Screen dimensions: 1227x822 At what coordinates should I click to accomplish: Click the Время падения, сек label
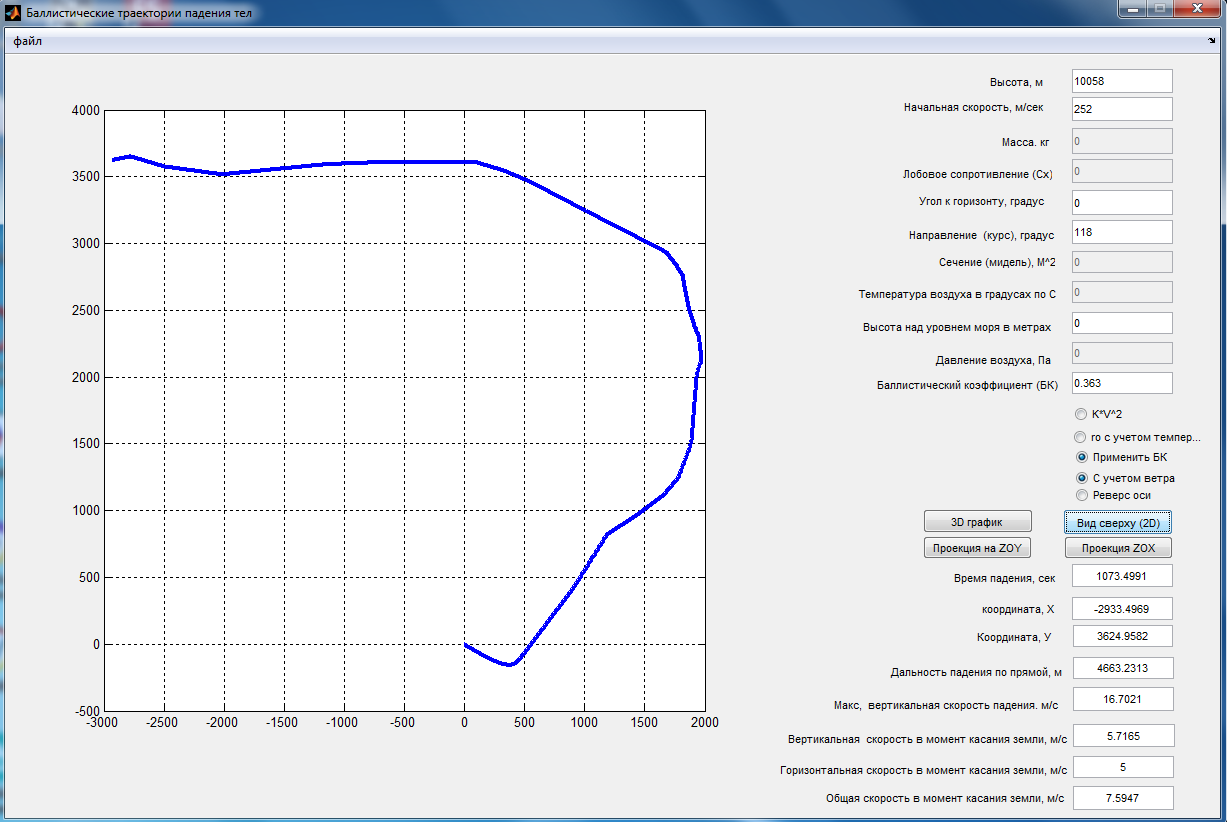point(1004,578)
